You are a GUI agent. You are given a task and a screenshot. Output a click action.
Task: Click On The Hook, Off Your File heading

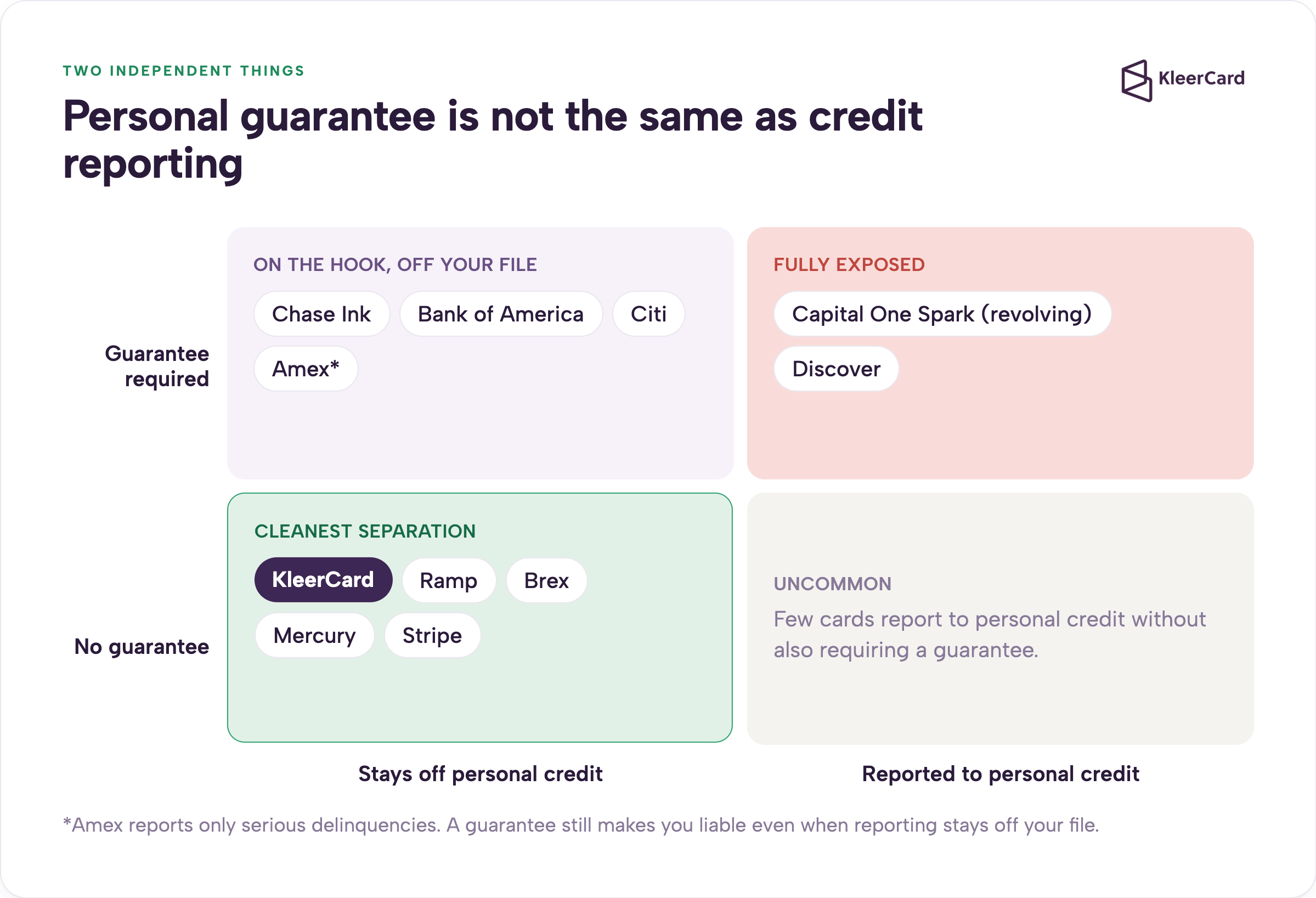(x=394, y=265)
